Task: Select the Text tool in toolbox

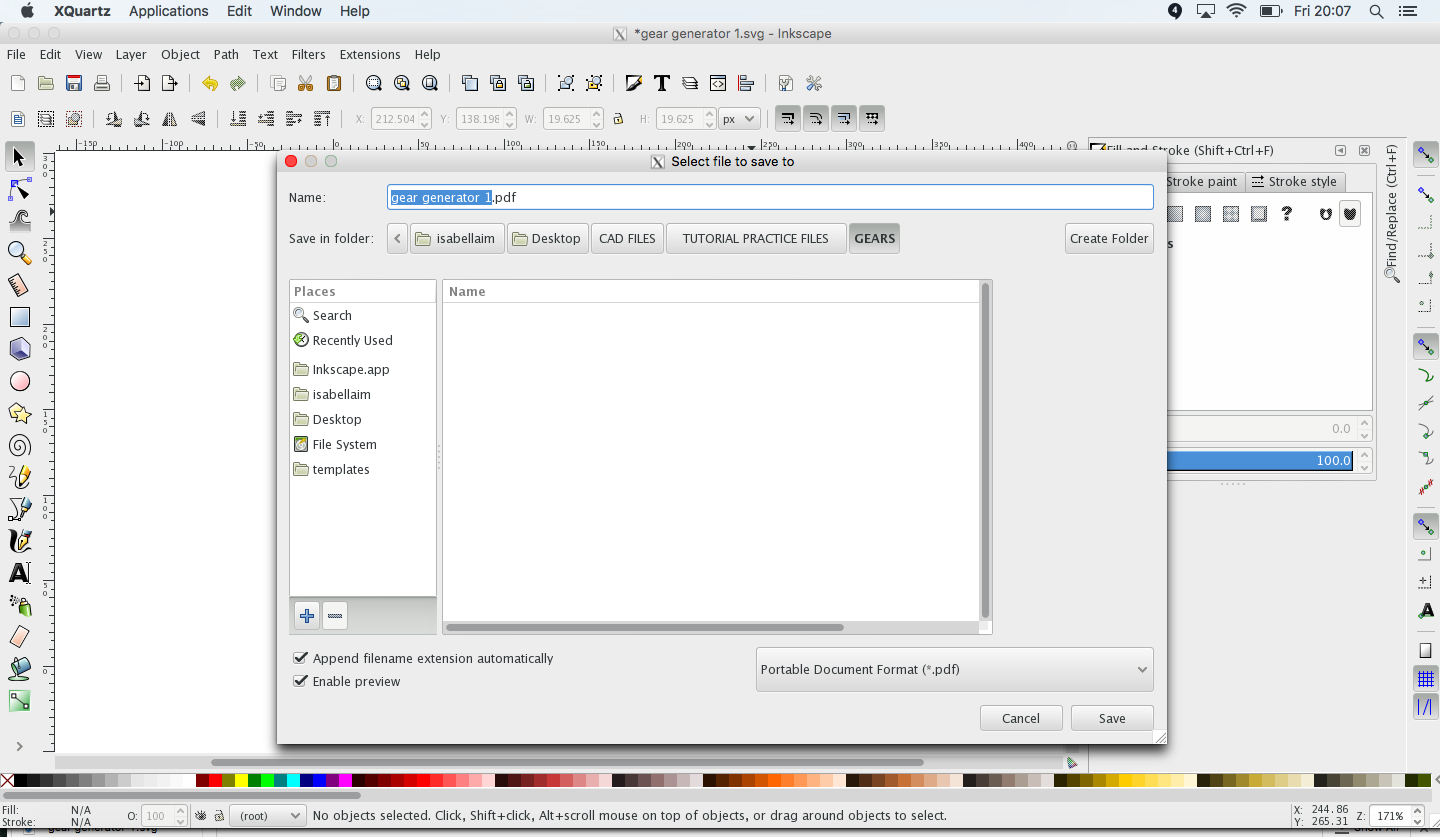Action: (x=19, y=573)
